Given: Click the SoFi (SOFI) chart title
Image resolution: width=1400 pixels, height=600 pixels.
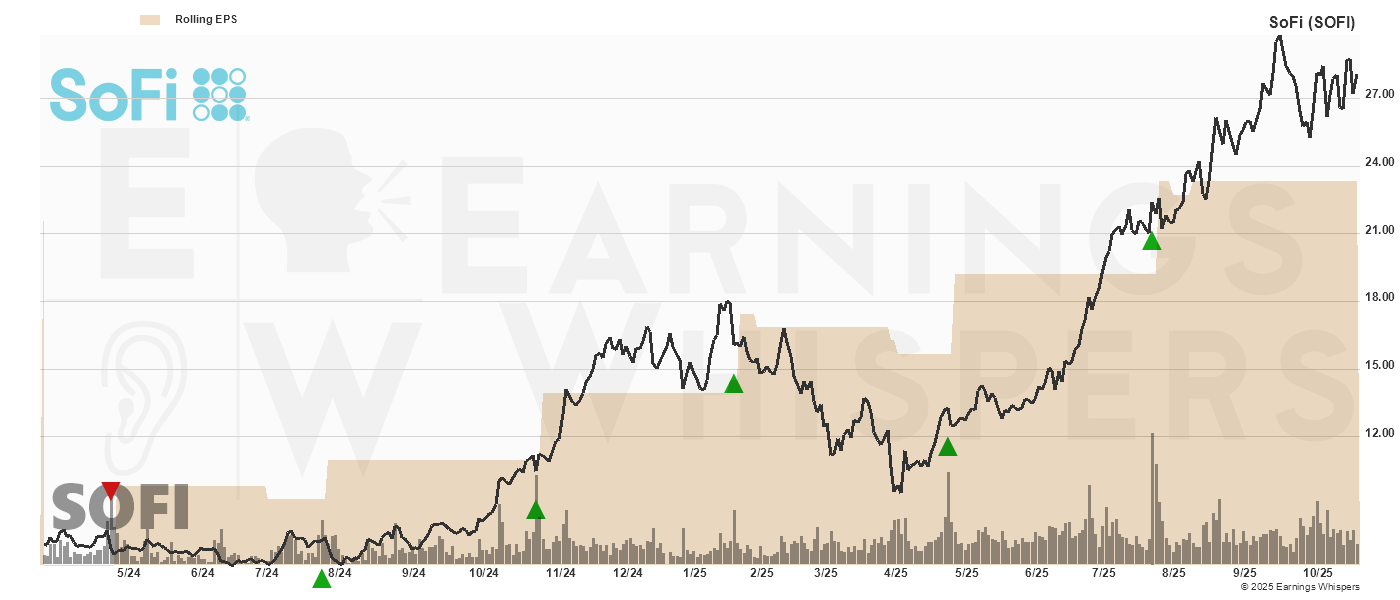Looking at the screenshot, I should point(1312,22).
